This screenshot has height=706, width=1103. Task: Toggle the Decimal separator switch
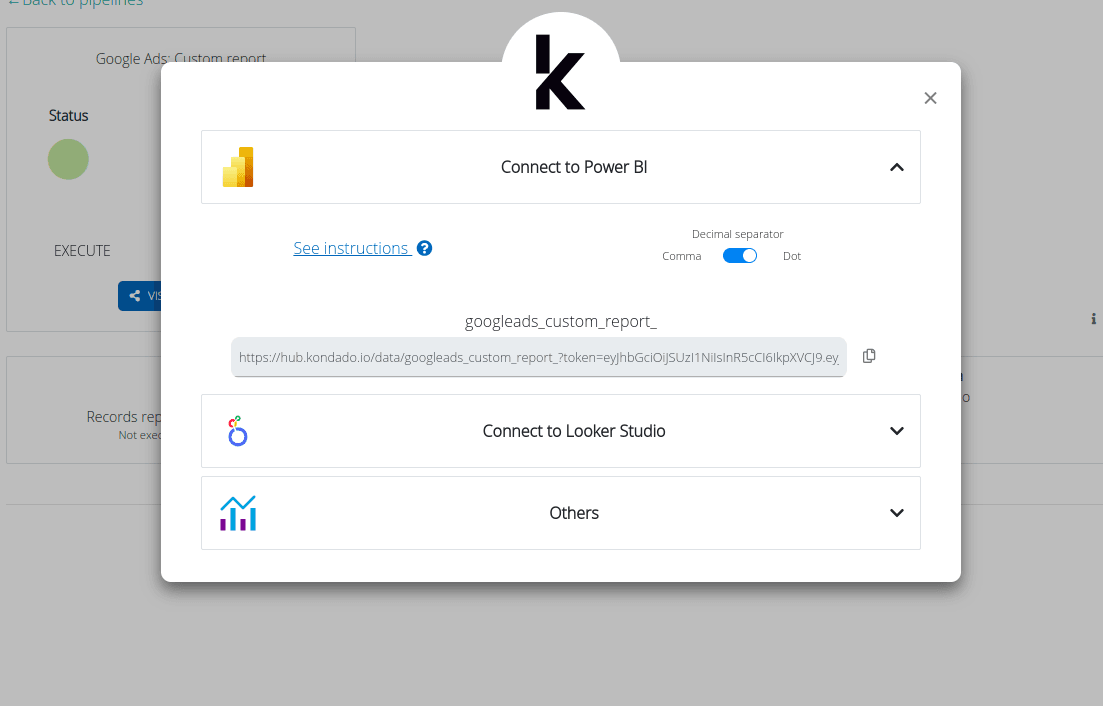(740, 256)
